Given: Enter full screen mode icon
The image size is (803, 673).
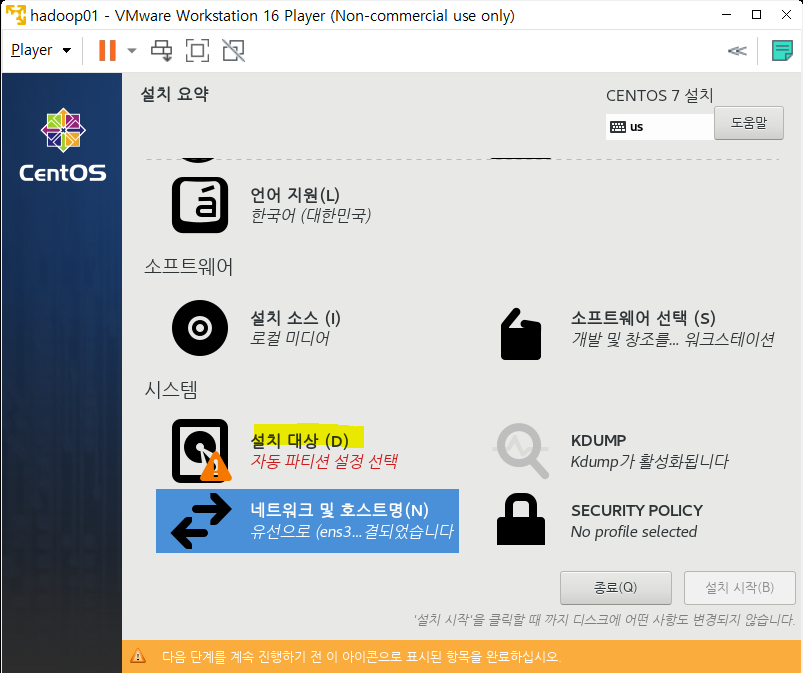Looking at the screenshot, I should tap(197, 50).
